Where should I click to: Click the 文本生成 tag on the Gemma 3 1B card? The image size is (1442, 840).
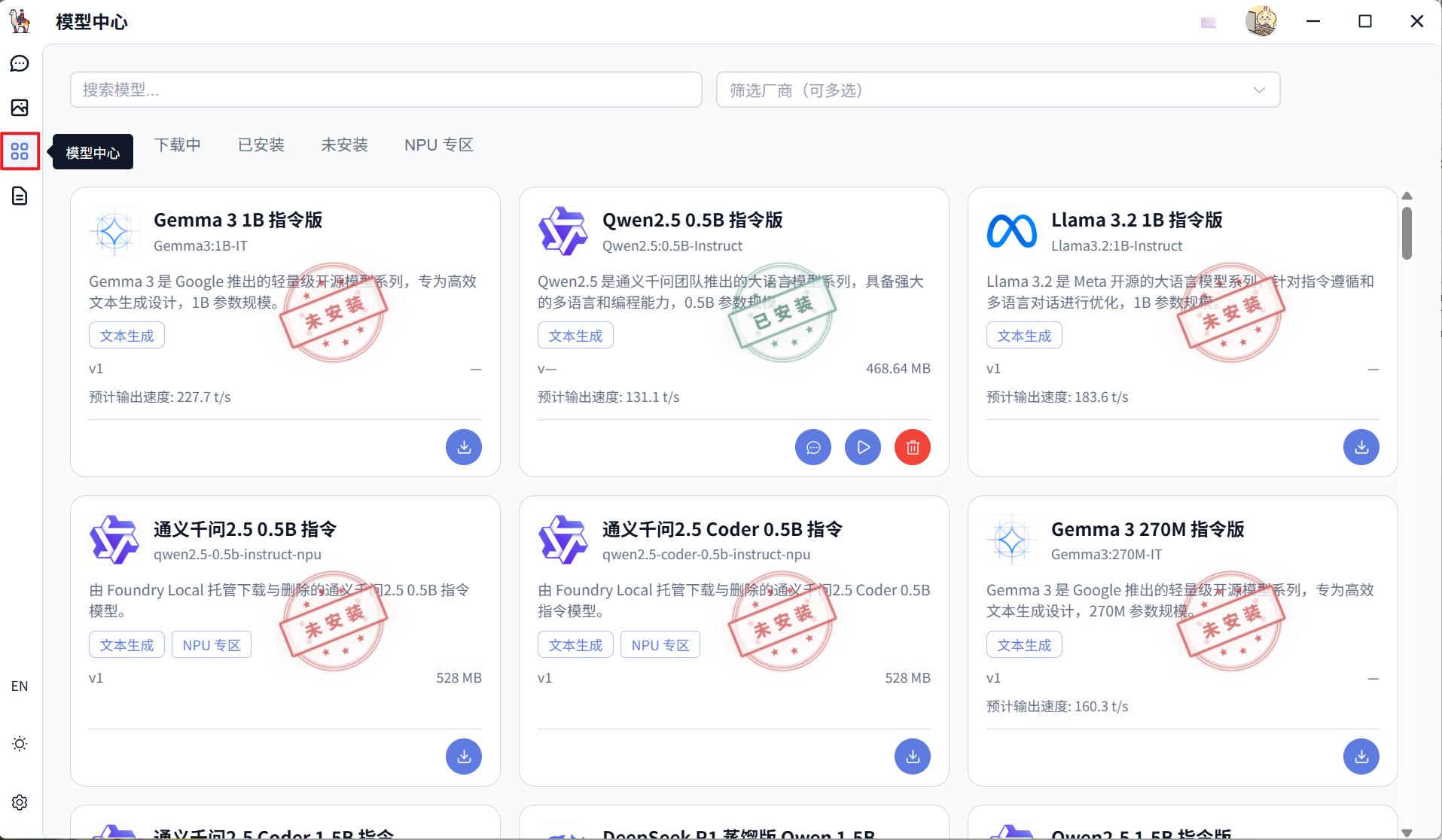(127, 336)
